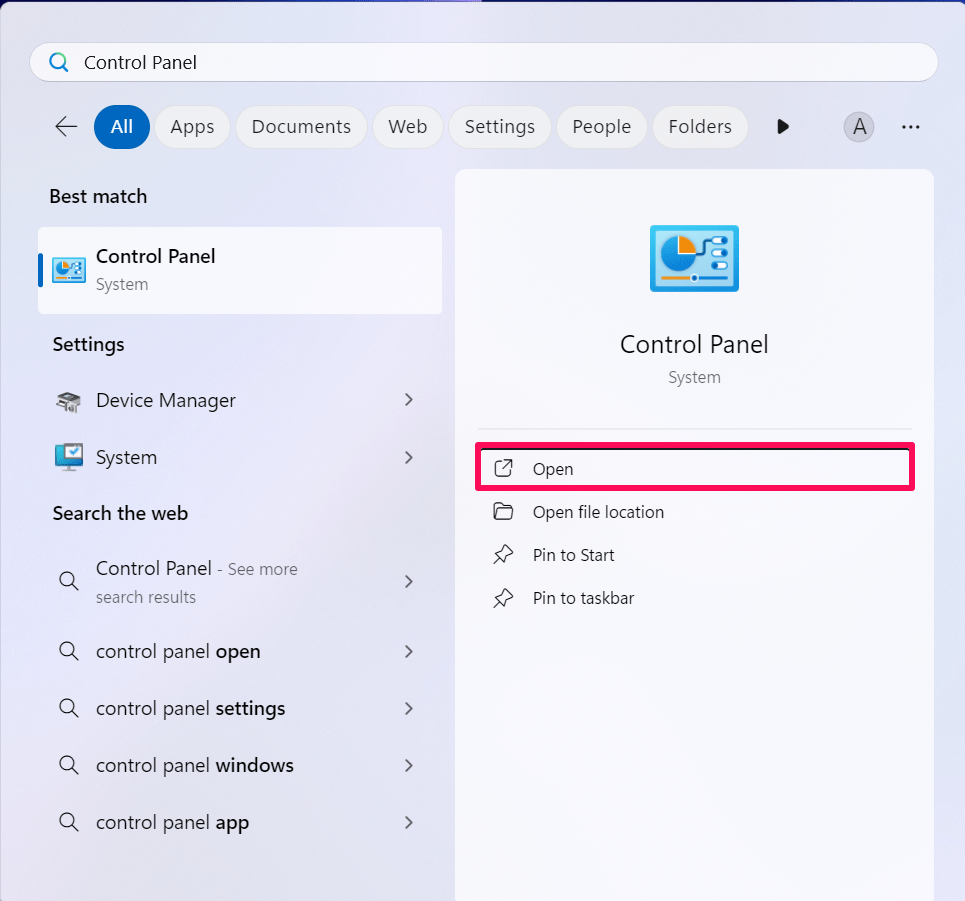This screenshot has width=965, height=901.
Task: Click the System monitor icon
Action: pyautogui.click(x=69, y=457)
